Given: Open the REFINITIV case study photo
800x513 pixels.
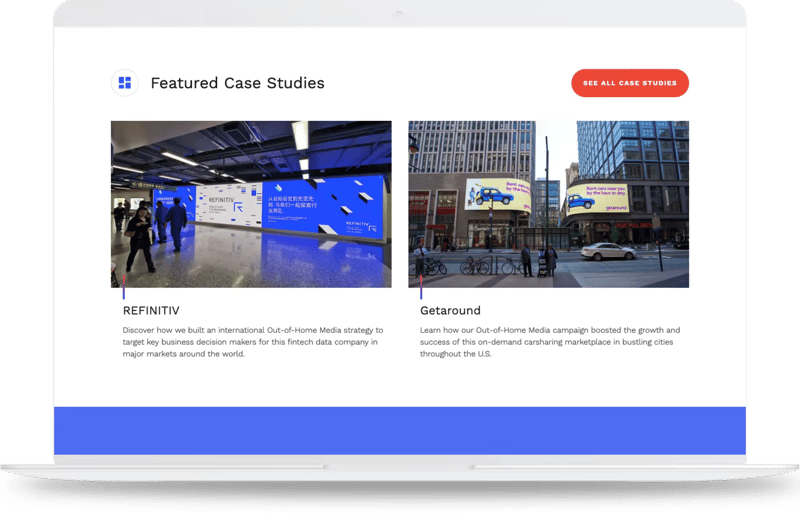Looking at the screenshot, I should 251,204.
